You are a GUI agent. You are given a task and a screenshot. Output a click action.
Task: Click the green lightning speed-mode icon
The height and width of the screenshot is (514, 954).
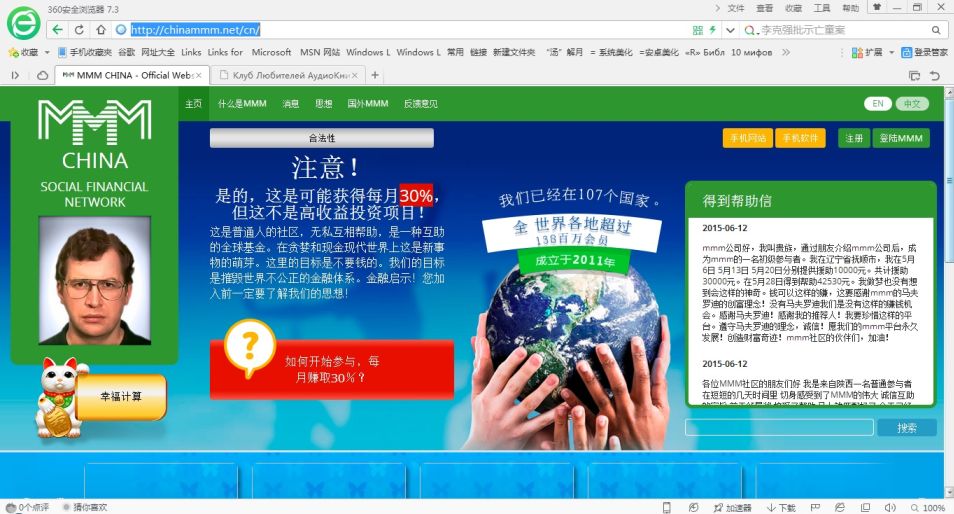click(712, 30)
